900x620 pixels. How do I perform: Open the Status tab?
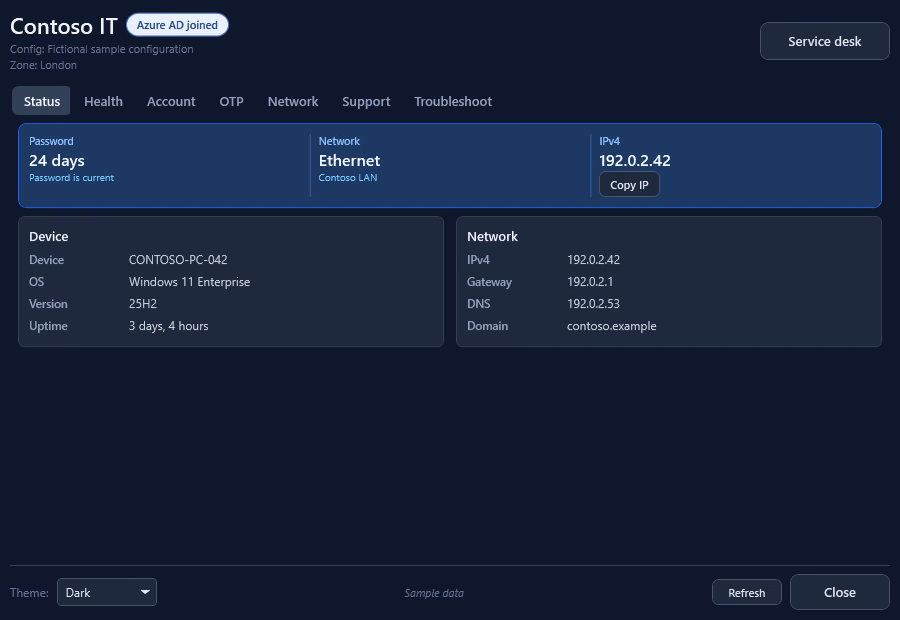(41, 101)
